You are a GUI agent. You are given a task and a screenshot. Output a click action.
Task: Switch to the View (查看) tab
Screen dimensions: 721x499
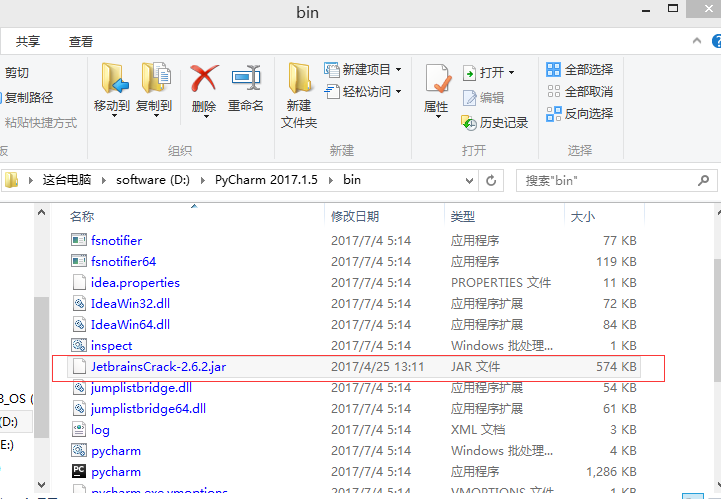coord(81,41)
